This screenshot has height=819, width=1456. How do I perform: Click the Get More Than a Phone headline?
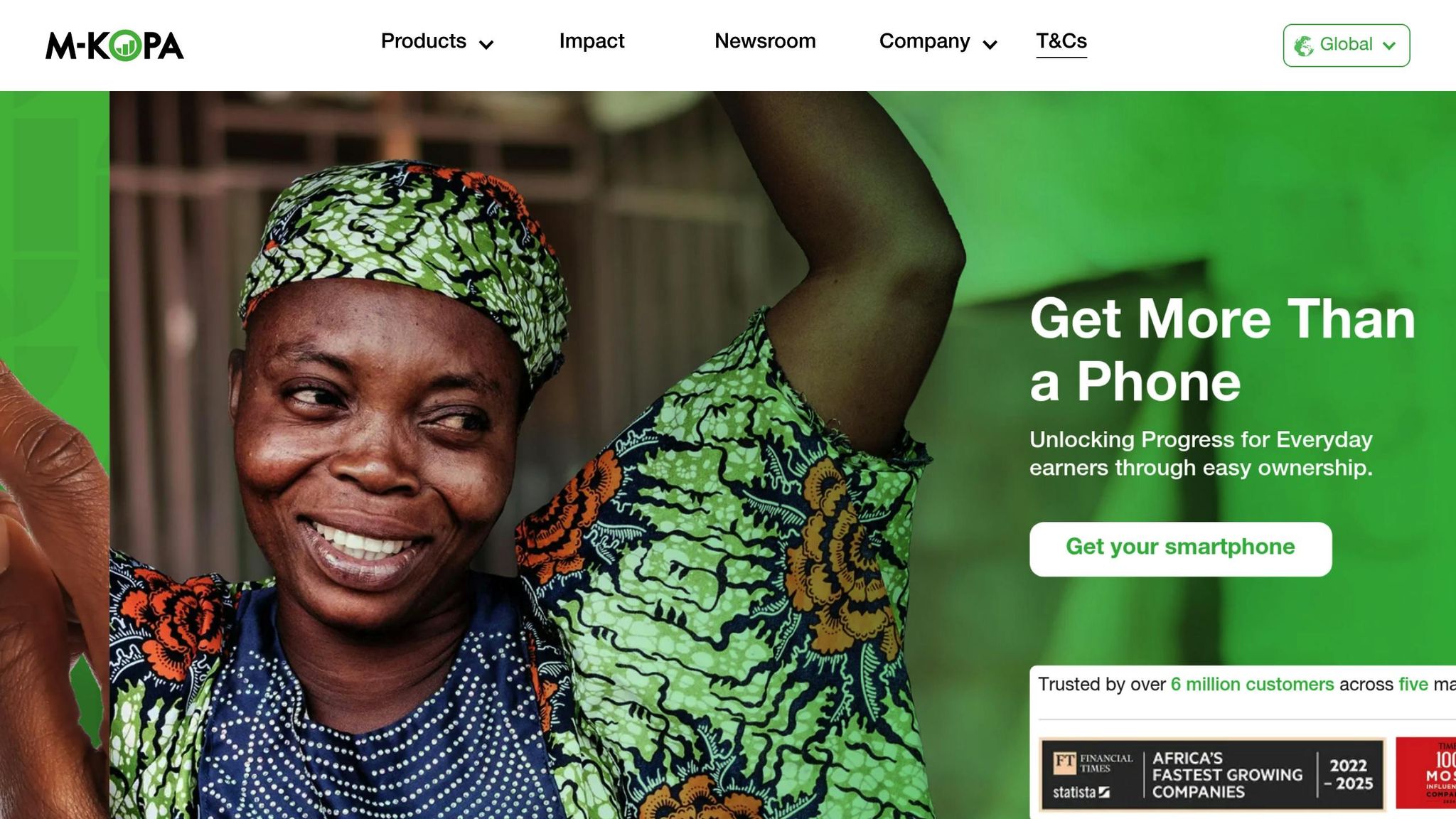(1222, 350)
